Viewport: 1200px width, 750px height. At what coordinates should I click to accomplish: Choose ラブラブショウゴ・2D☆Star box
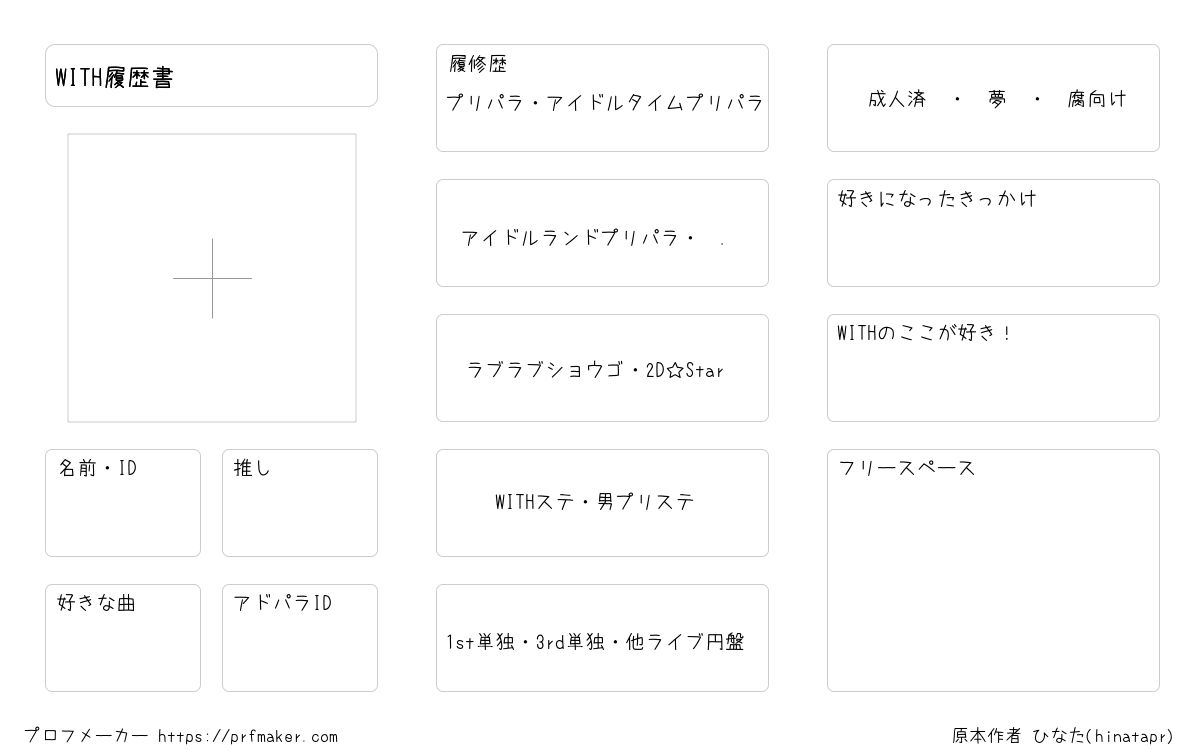[602, 368]
